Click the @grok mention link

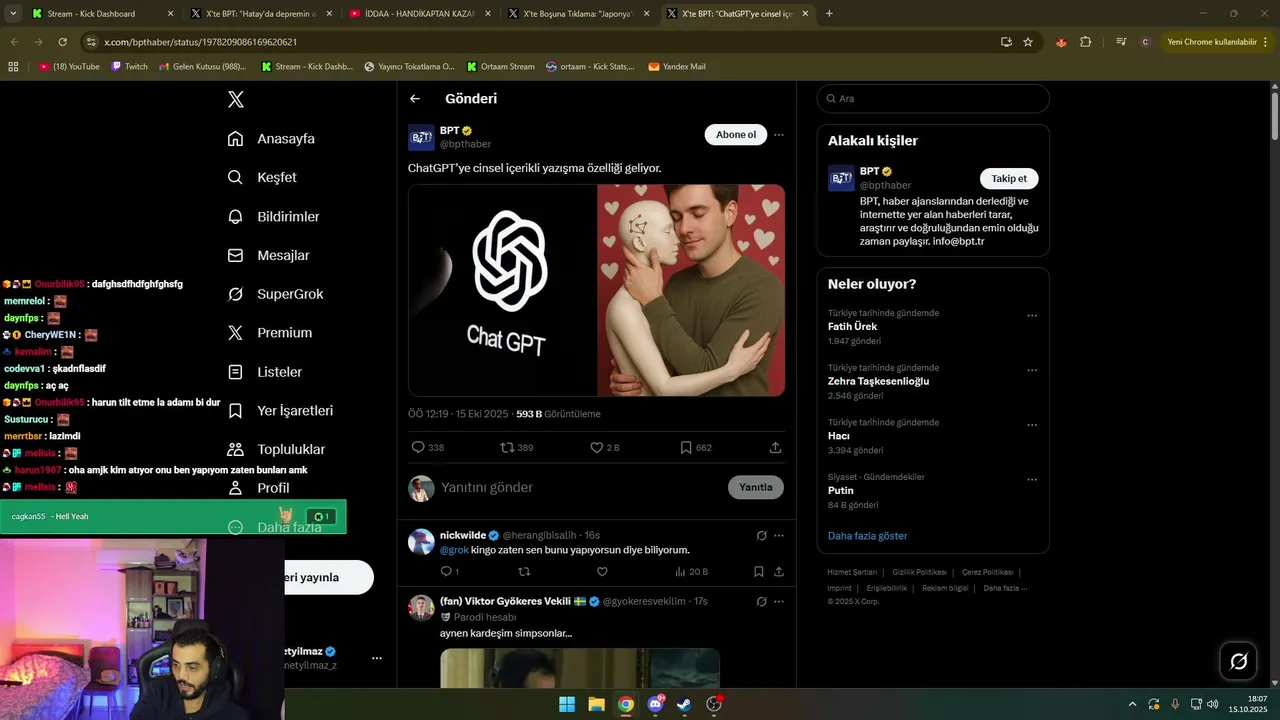coord(454,550)
